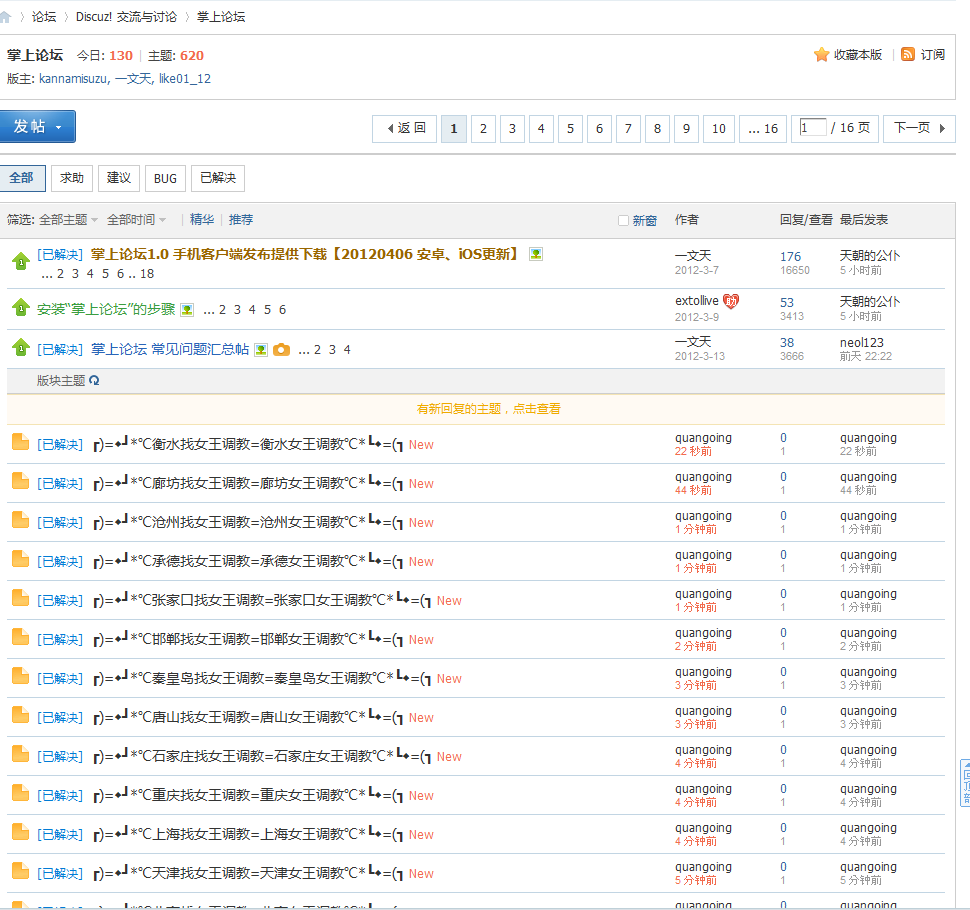Select the 已解决 category tab

tap(218, 178)
